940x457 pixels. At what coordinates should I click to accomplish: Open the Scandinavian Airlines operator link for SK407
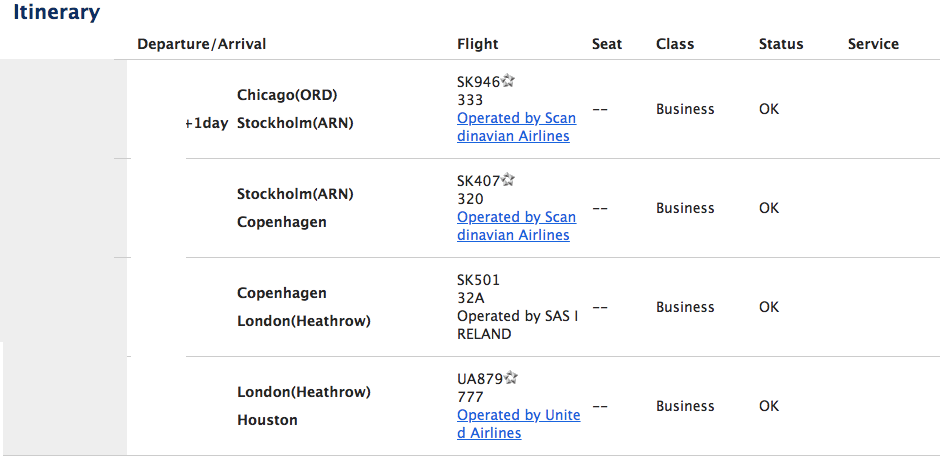516,226
